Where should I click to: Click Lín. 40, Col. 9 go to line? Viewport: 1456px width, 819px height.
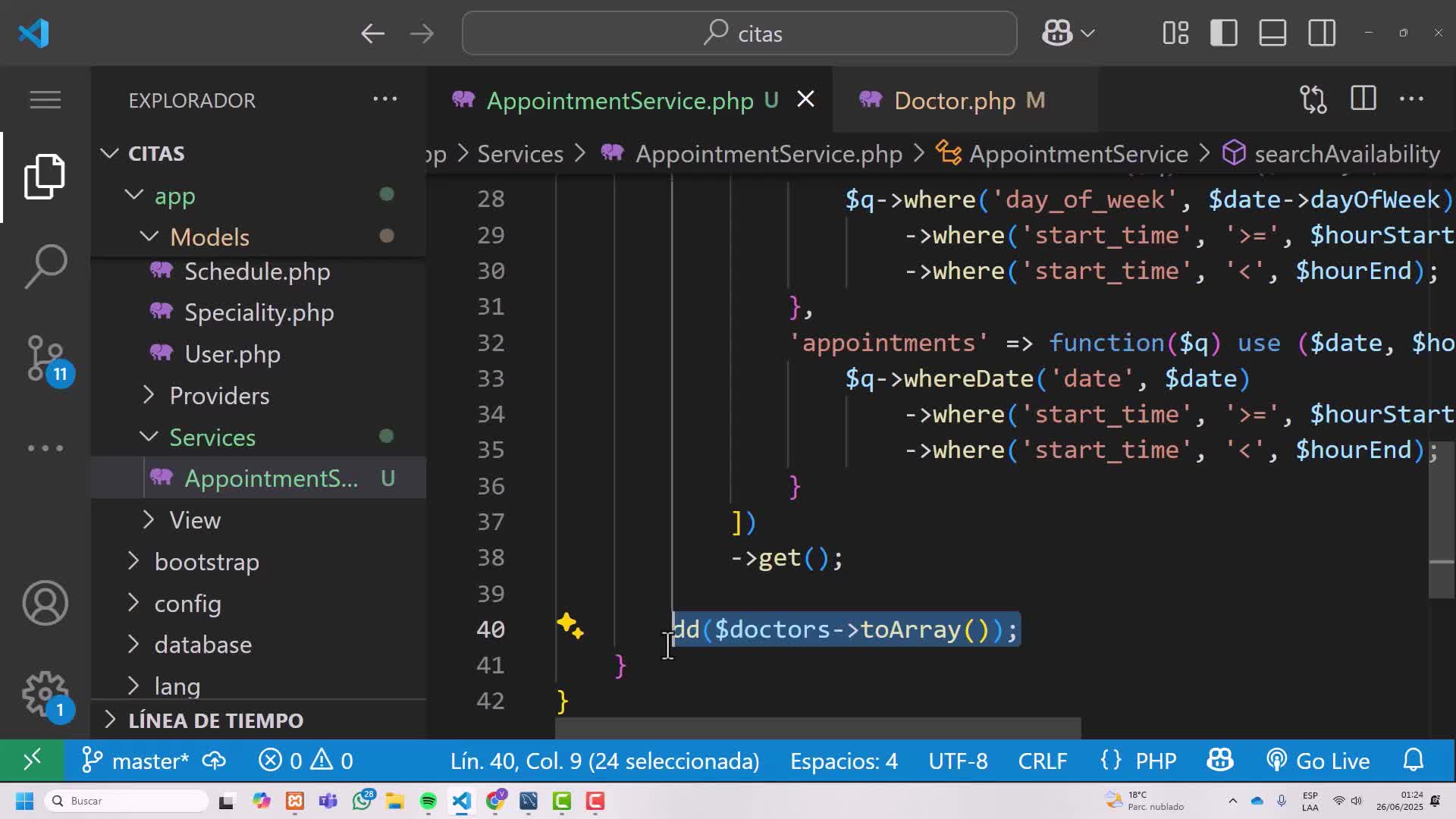coord(604,761)
